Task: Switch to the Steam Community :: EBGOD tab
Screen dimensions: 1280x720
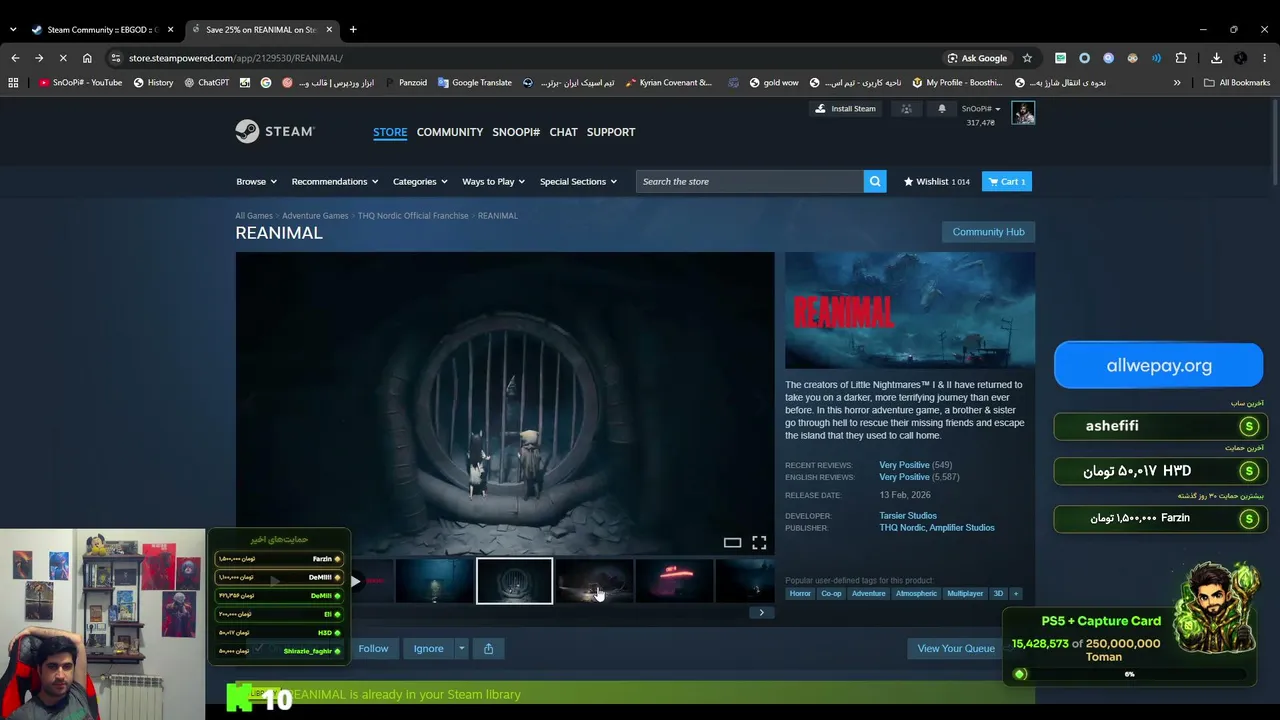Action: 102,30
